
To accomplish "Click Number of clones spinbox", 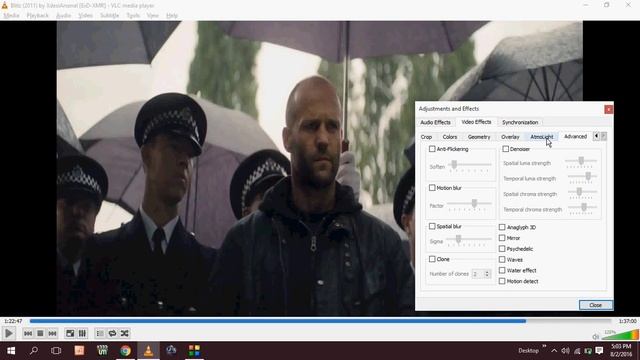I will [x=481, y=274].
